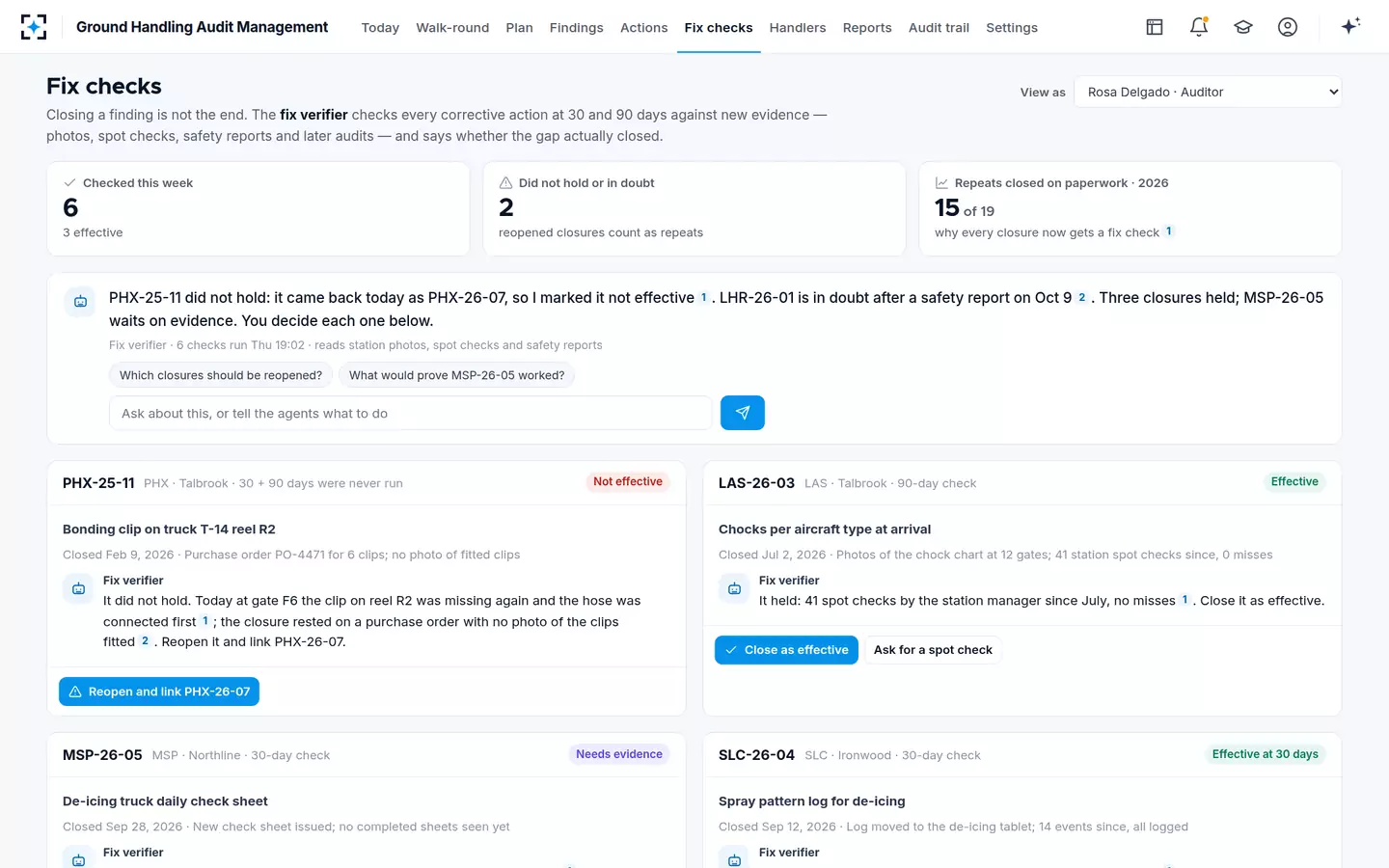Screen dimensions: 1389x868
Task: Click the bot avatar in the LAS-26-03 card
Action: [735, 588]
